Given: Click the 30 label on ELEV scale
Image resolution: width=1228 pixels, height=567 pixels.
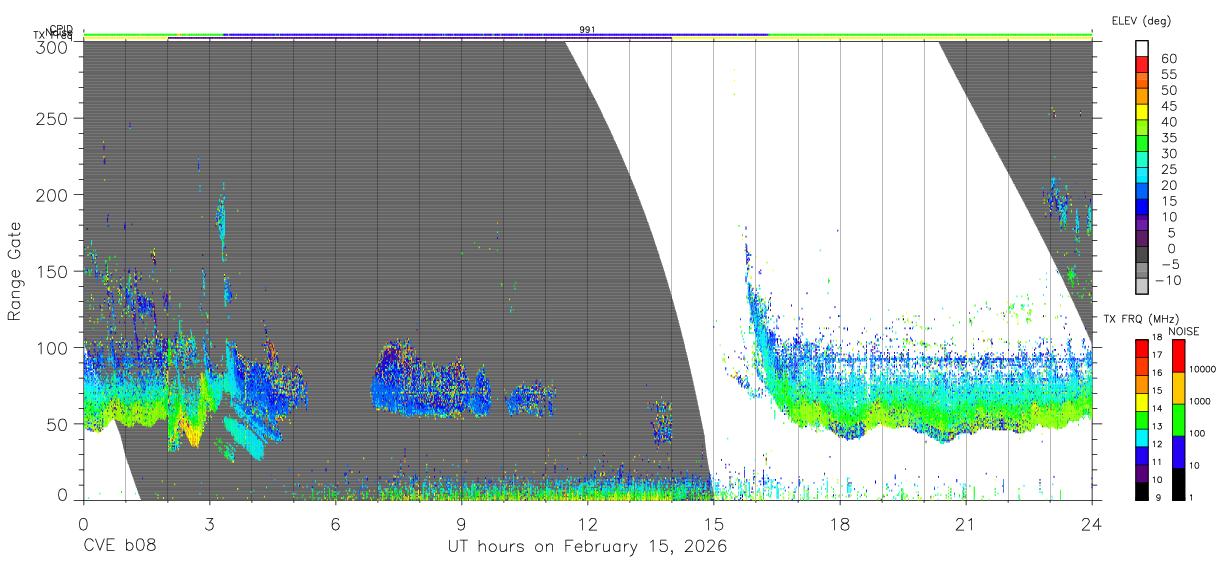Looking at the screenshot, I should (x=1168, y=153).
